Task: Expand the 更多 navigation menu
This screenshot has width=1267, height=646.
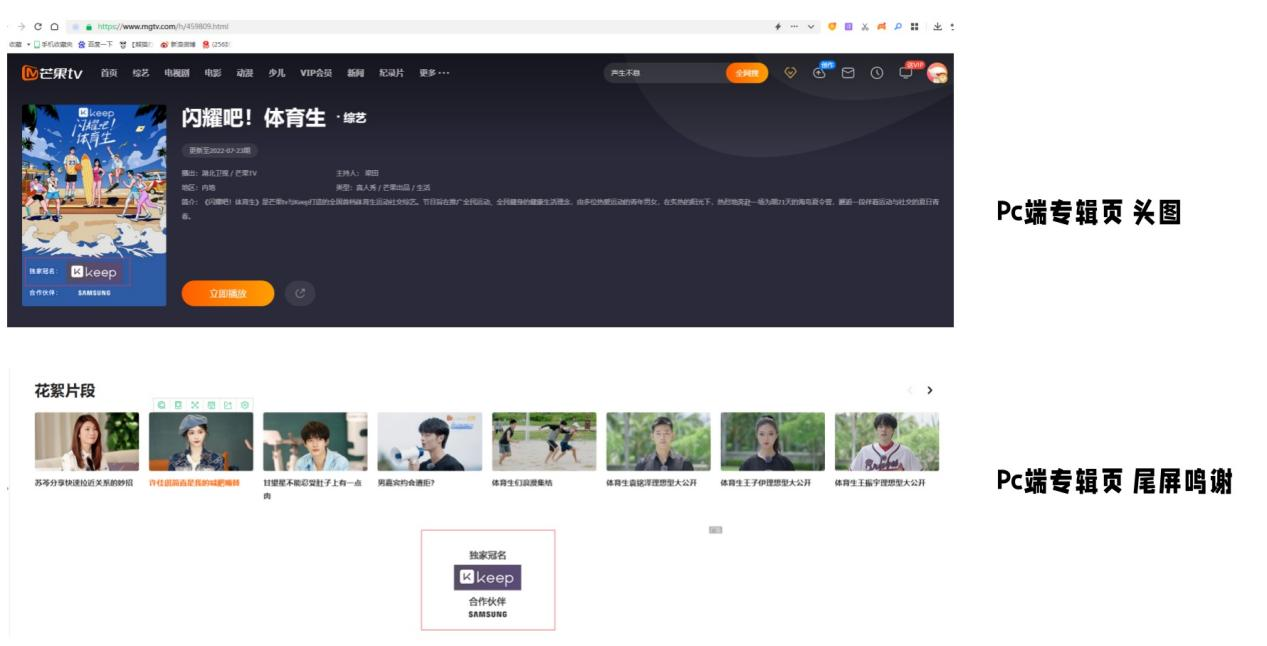Action: 434,73
